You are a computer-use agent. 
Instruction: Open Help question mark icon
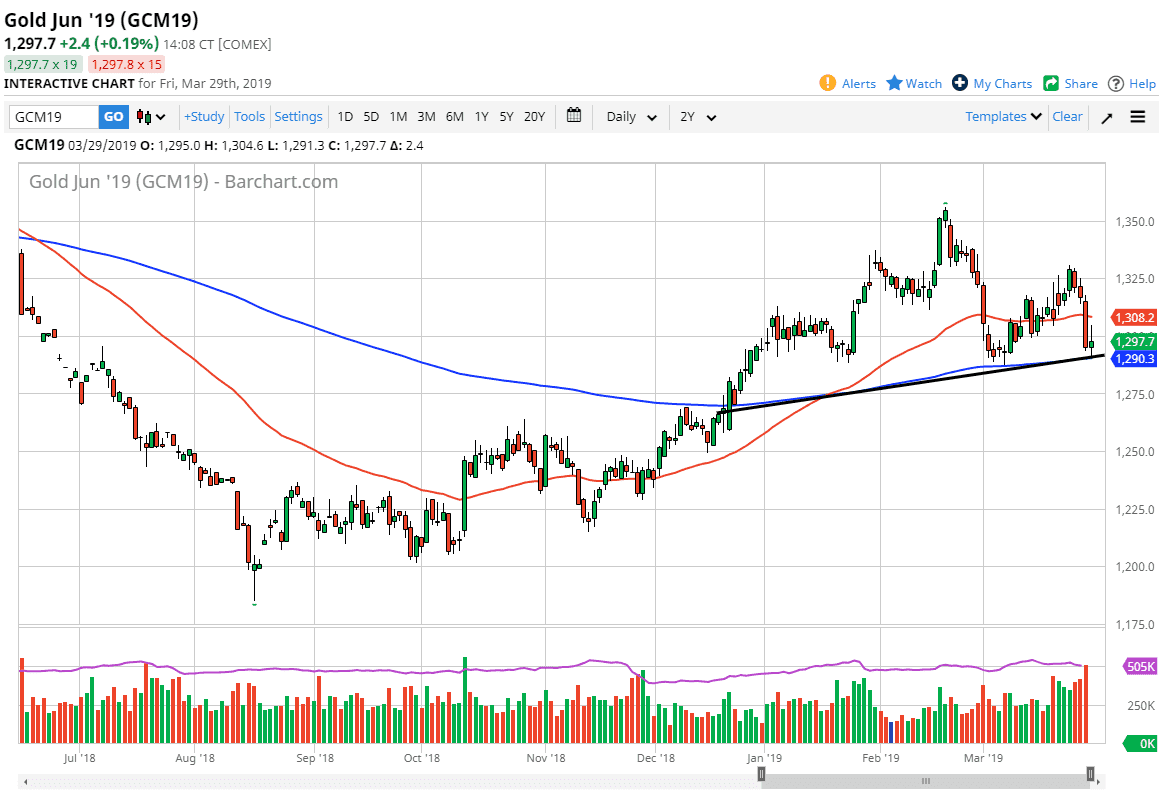(x=1116, y=83)
